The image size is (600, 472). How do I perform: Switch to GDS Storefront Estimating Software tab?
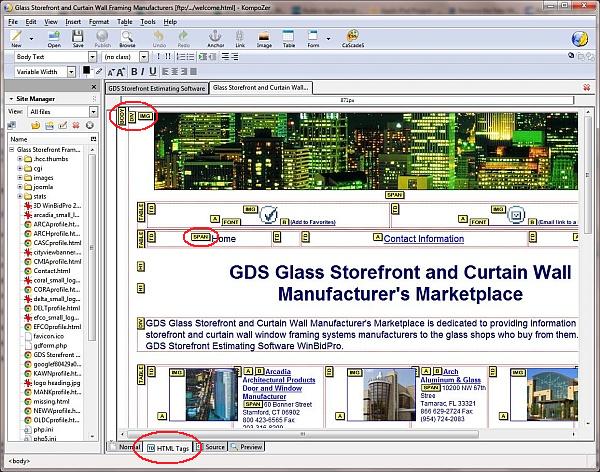(x=157, y=88)
